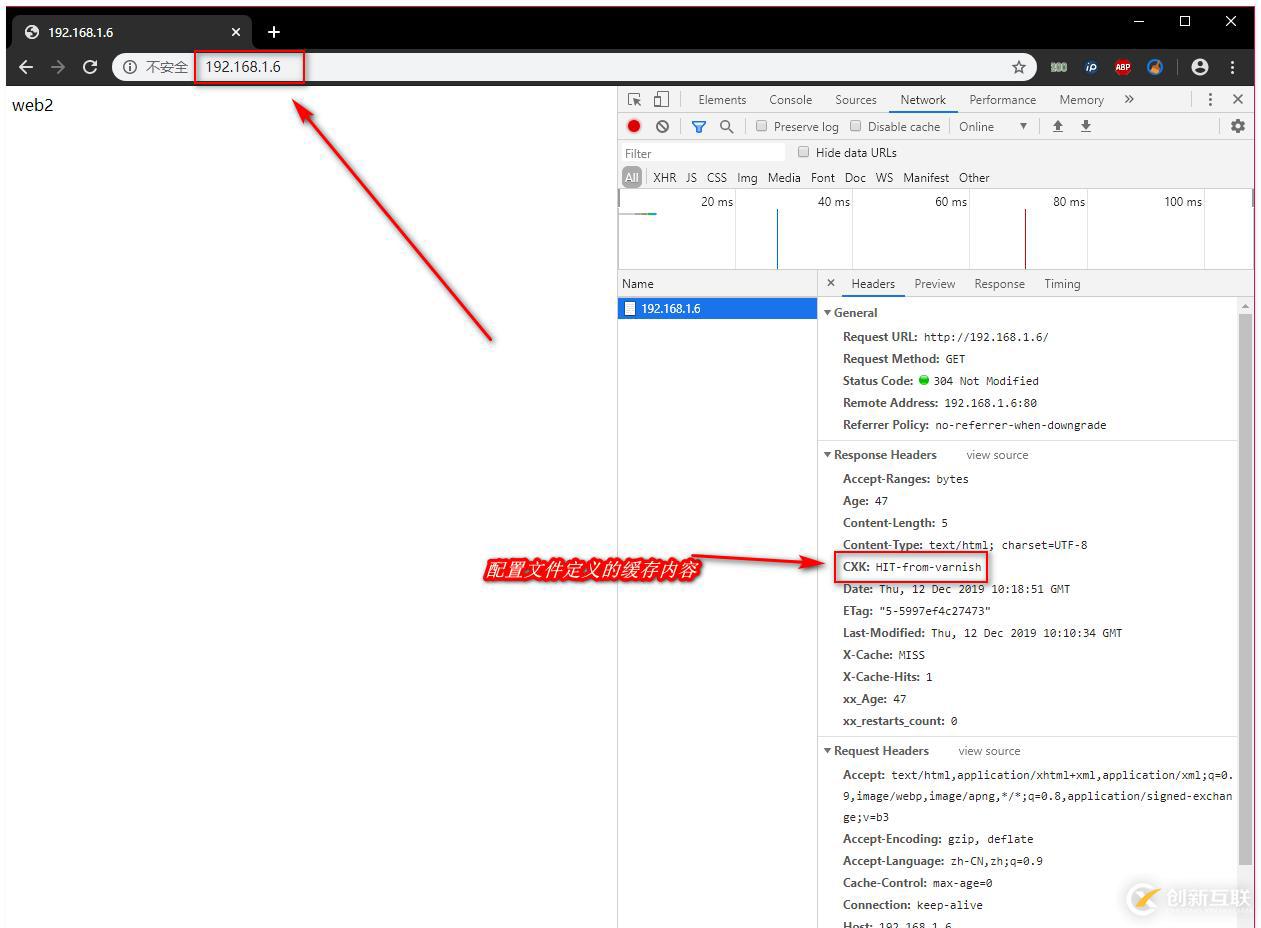The height and width of the screenshot is (928, 1261).
Task: Select the Headers tab in request details
Action: click(873, 283)
